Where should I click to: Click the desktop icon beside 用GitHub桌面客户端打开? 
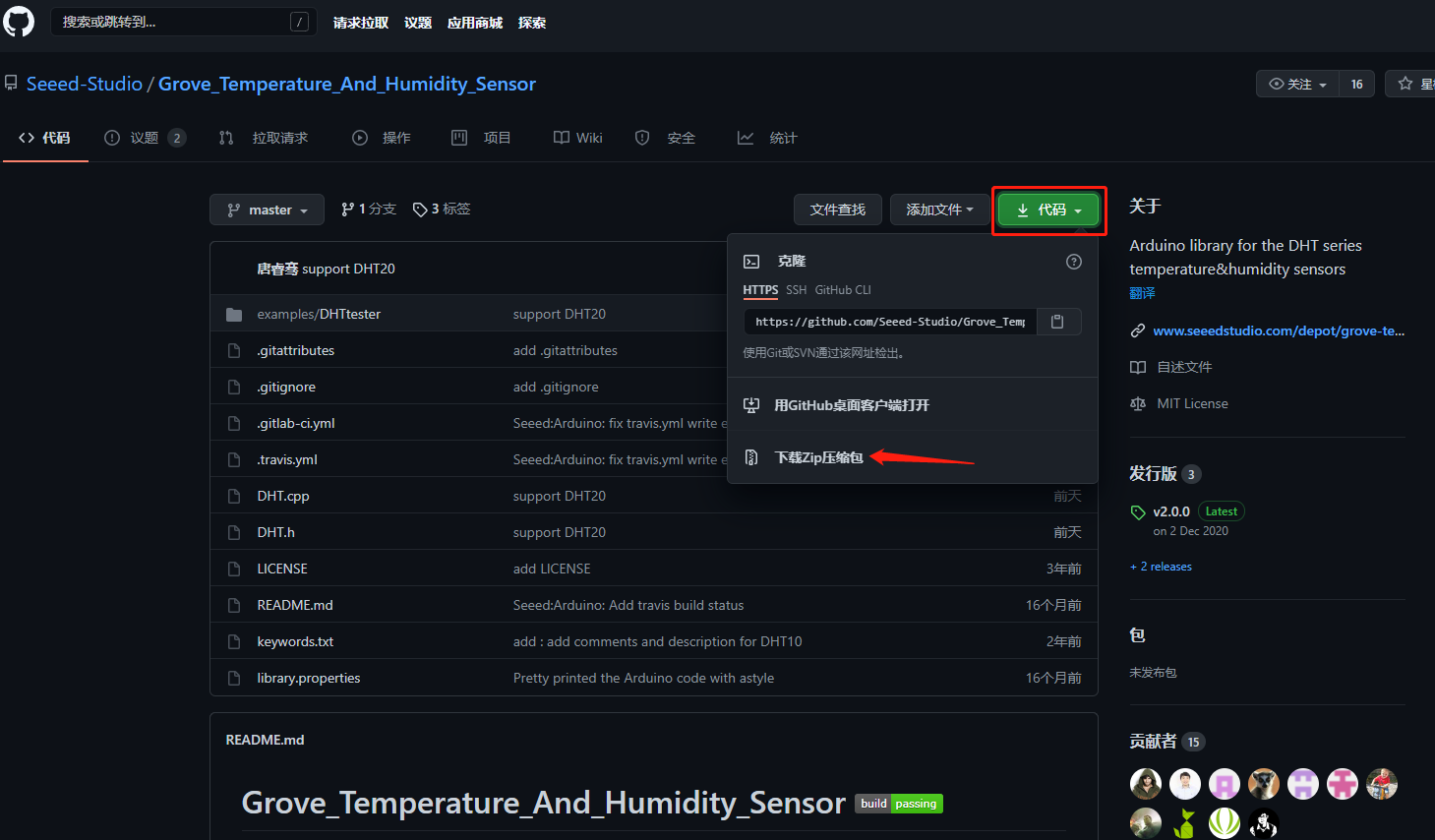tap(751, 405)
